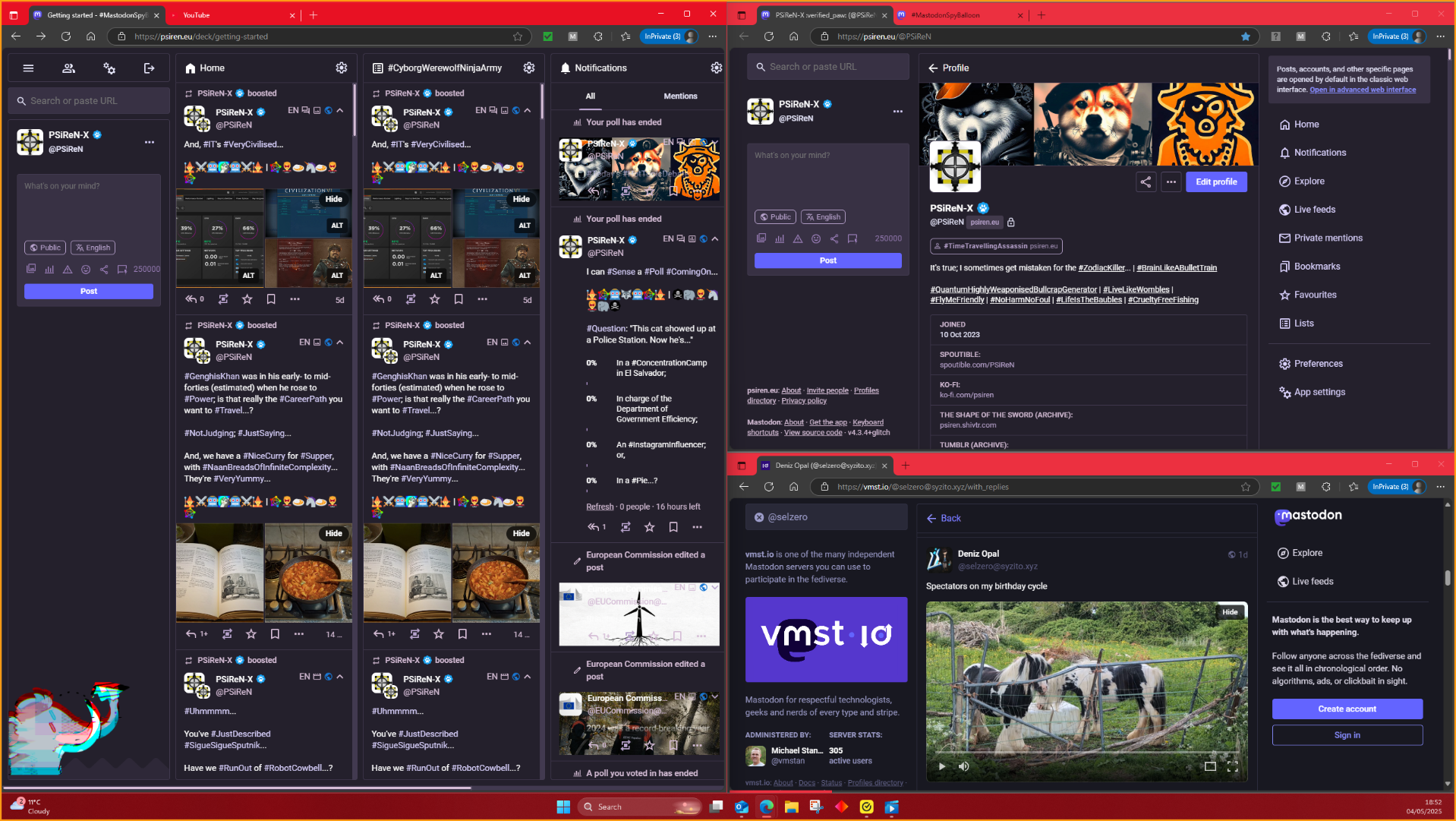Bookmark the first Home column post
Screen dimensions: 1456x821
click(x=271, y=299)
